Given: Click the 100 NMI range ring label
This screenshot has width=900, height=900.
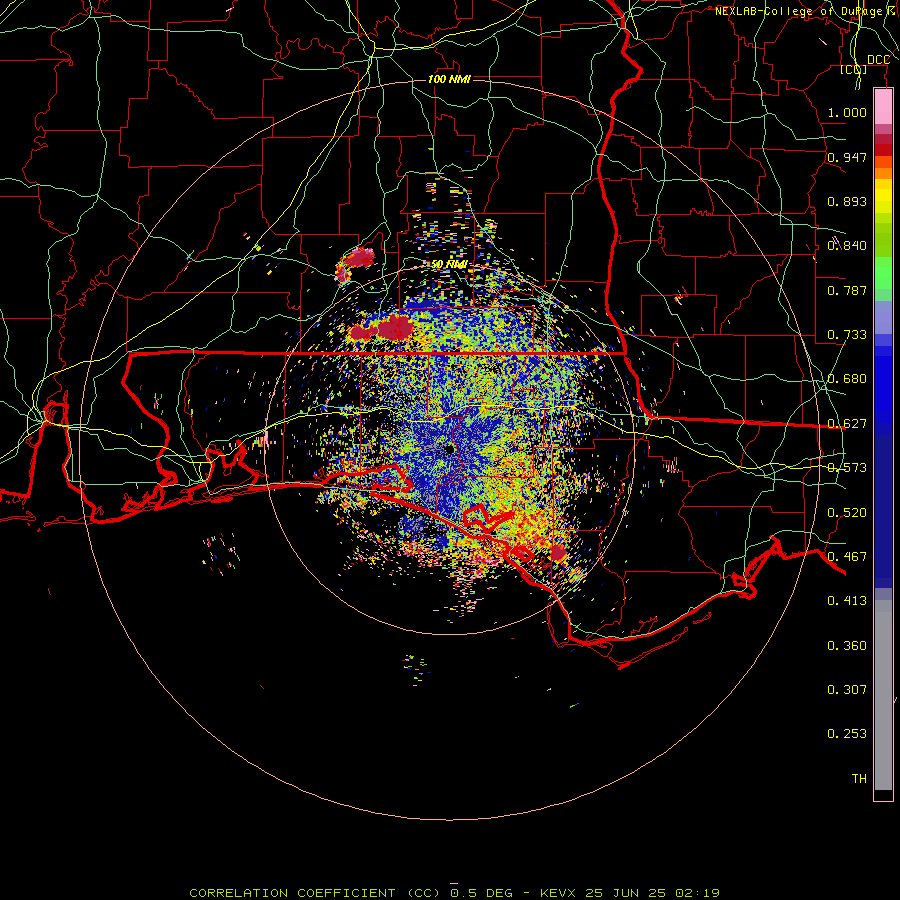Looking at the screenshot, I should pyautogui.click(x=449, y=79).
